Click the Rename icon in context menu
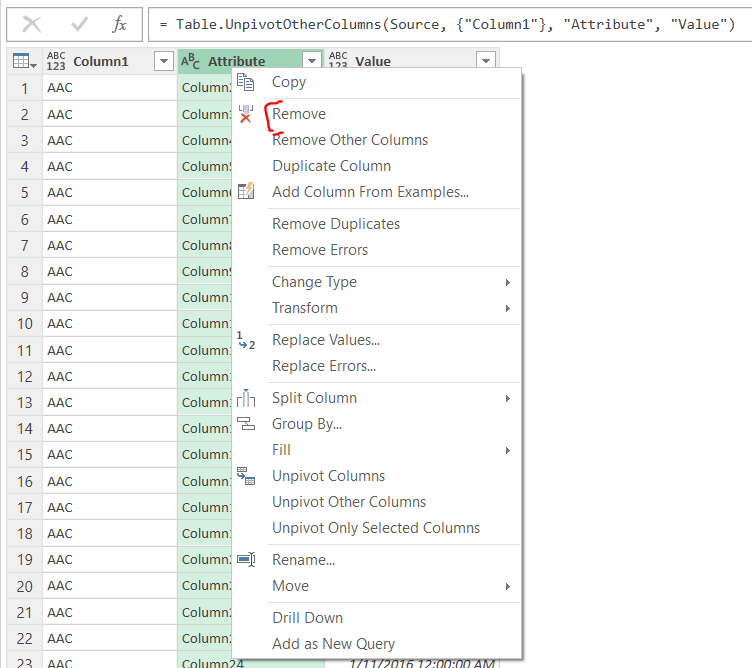This screenshot has width=752, height=668. tap(246, 560)
